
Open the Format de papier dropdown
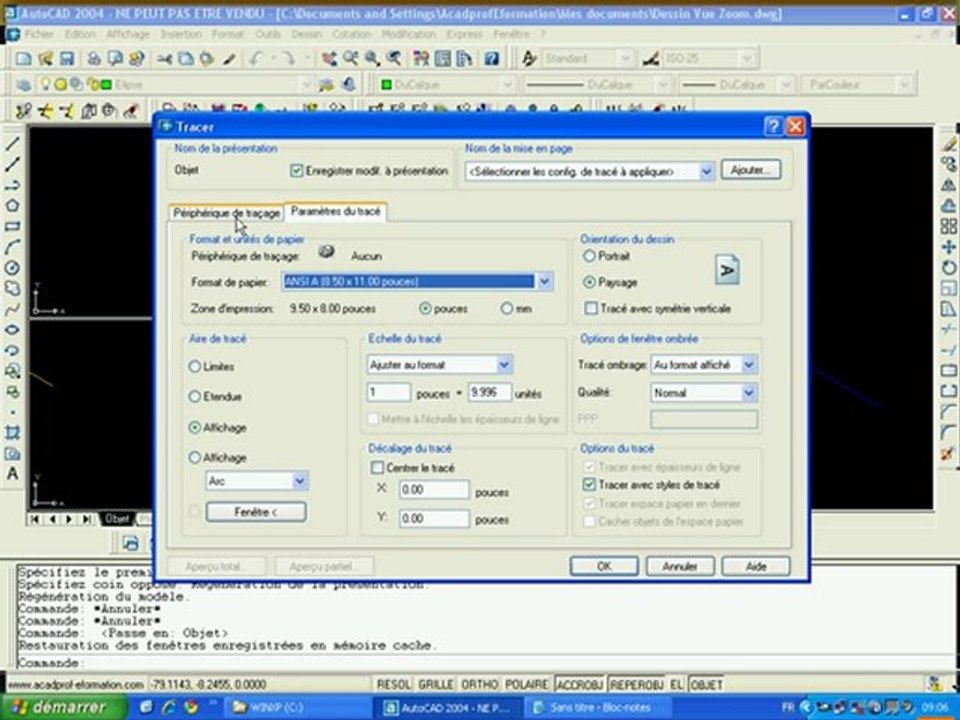[544, 282]
